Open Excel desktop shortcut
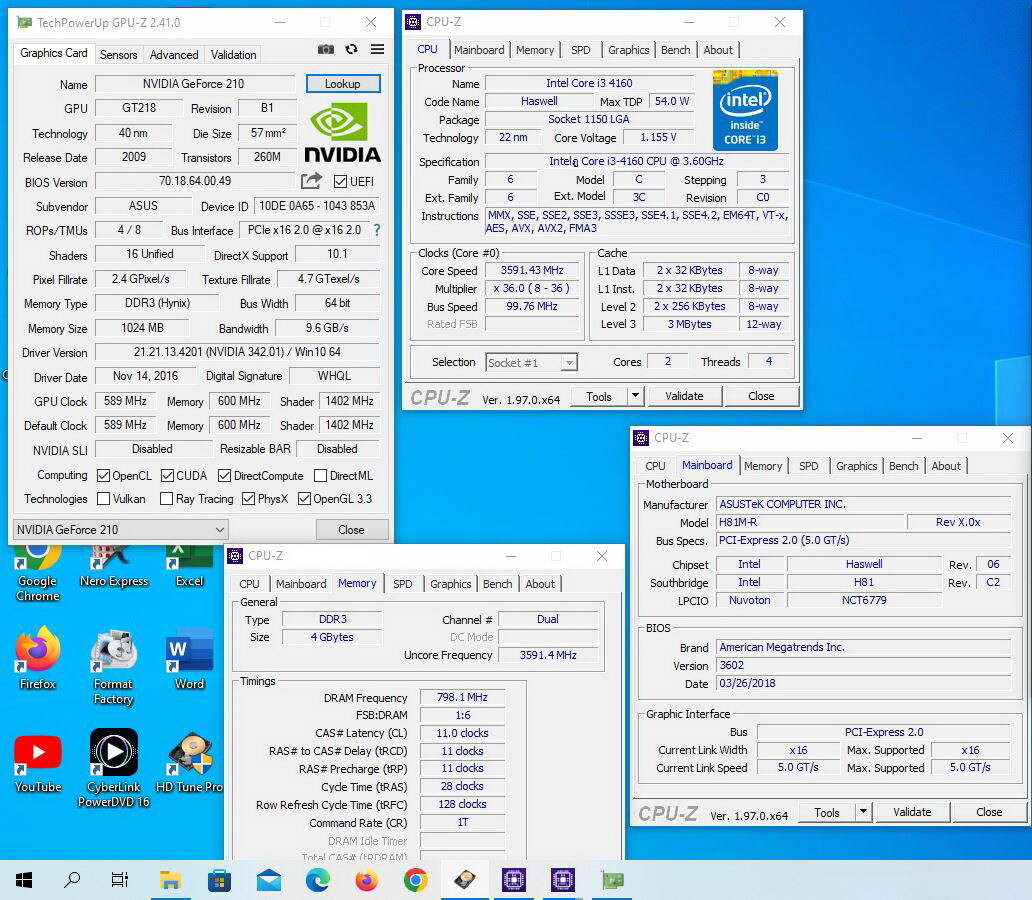Viewport: 1032px width, 900px height. tap(190, 566)
